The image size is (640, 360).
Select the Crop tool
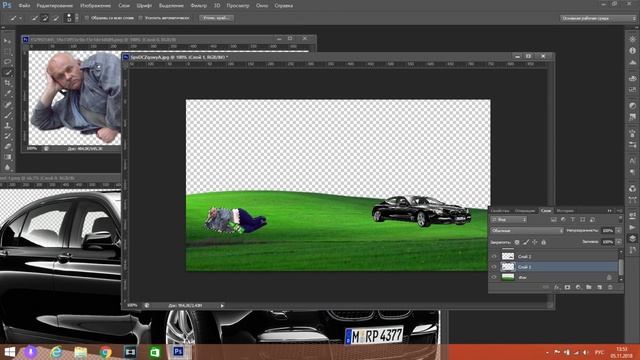[7, 83]
